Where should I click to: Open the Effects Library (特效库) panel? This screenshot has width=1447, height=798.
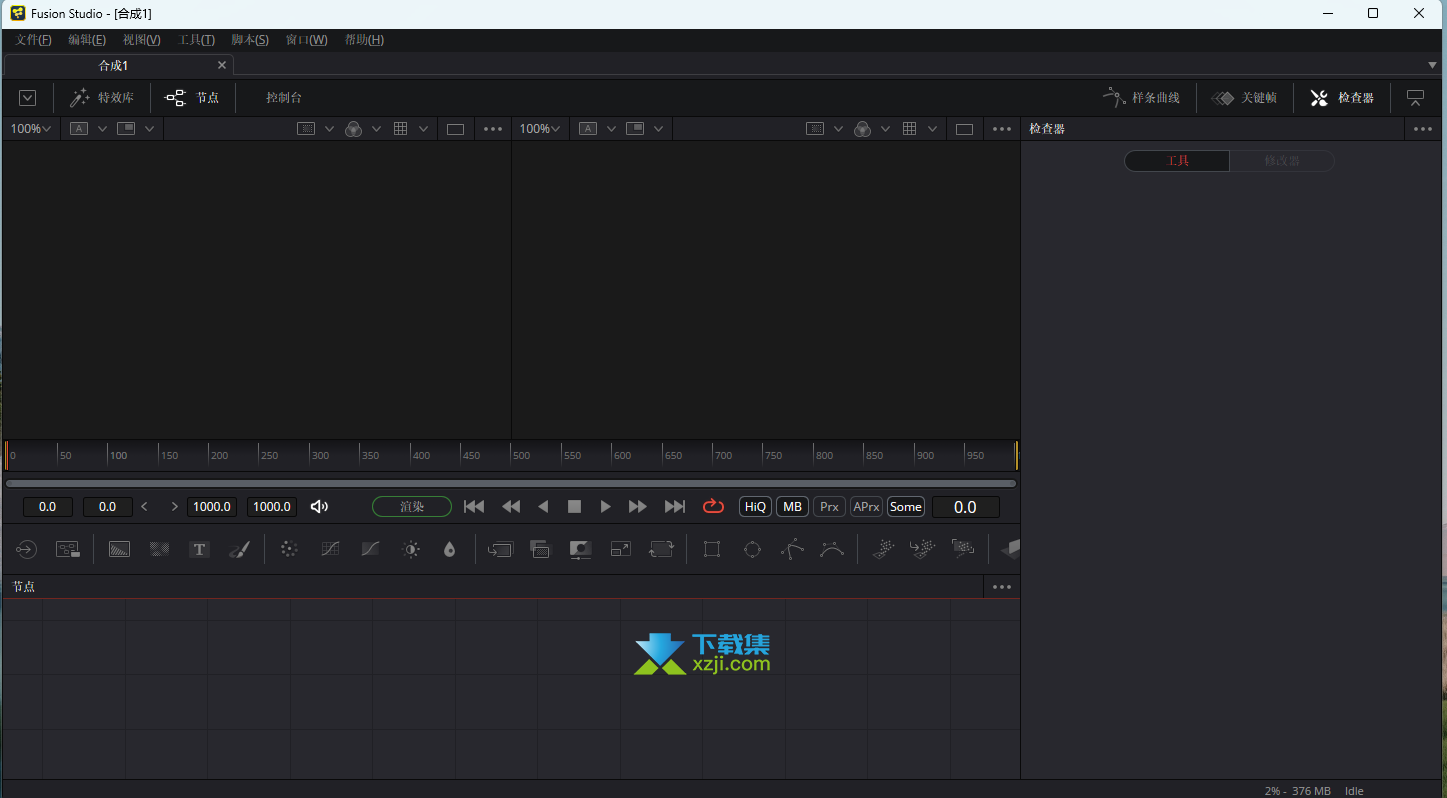[x=102, y=98]
